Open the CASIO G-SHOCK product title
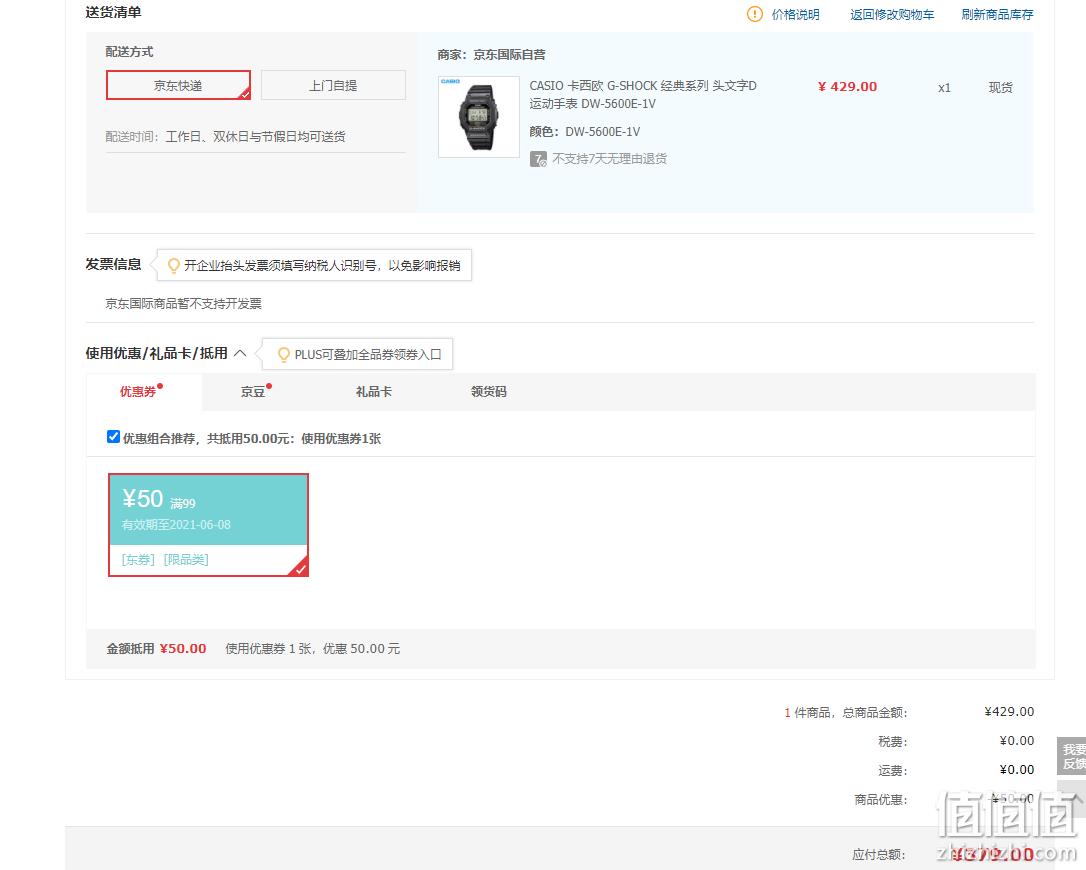This screenshot has height=870, width=1086. point(643,94)
